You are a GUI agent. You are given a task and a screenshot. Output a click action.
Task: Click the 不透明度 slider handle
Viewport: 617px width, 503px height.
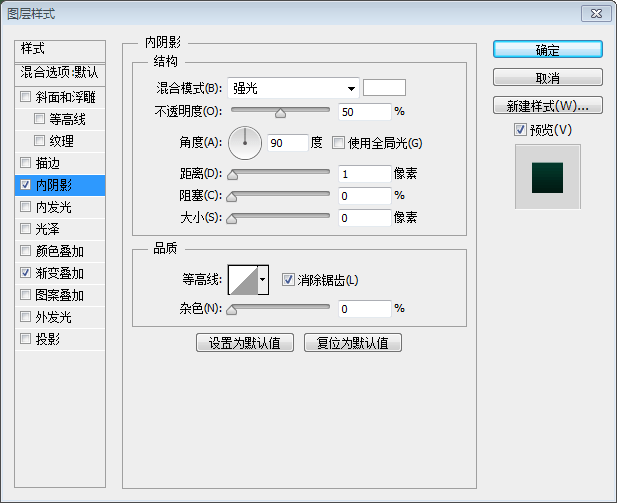pyautogui.click(x=280, y=113)
